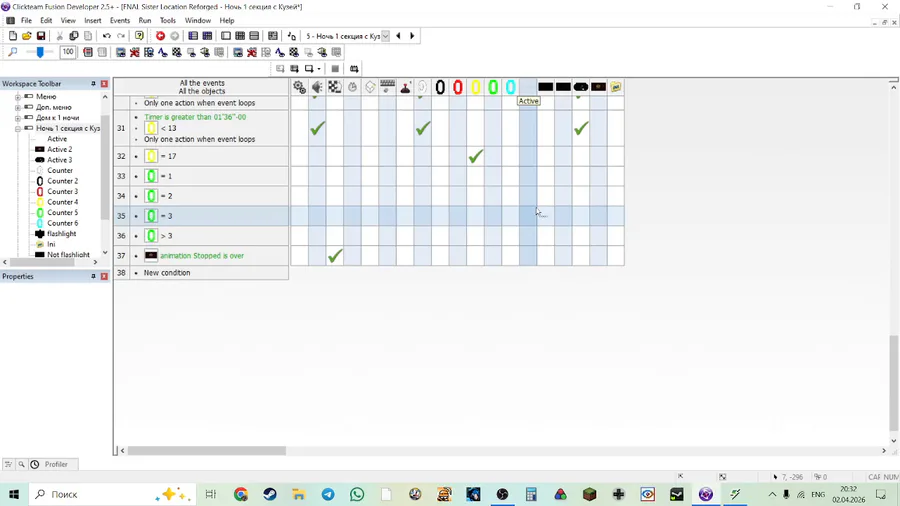Select the Timer is greater than condition

[195, 117]
